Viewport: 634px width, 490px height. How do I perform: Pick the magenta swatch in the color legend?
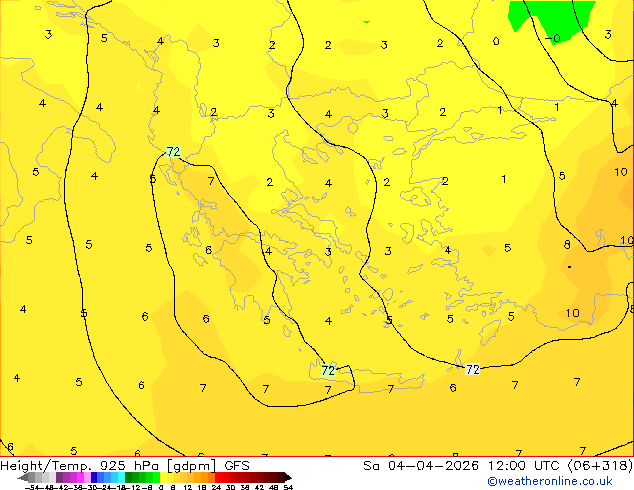[x=80, y=477]
